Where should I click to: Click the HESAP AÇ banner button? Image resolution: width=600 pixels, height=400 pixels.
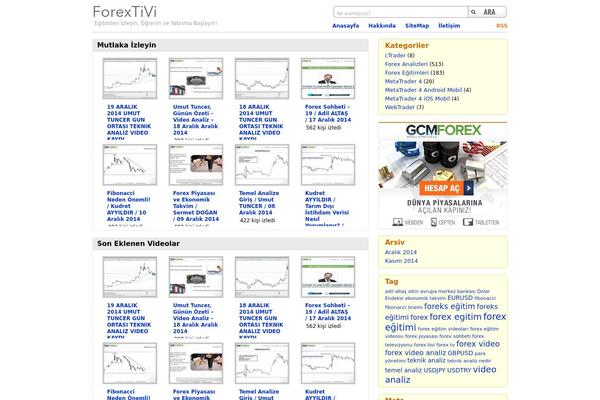(446, 188)
